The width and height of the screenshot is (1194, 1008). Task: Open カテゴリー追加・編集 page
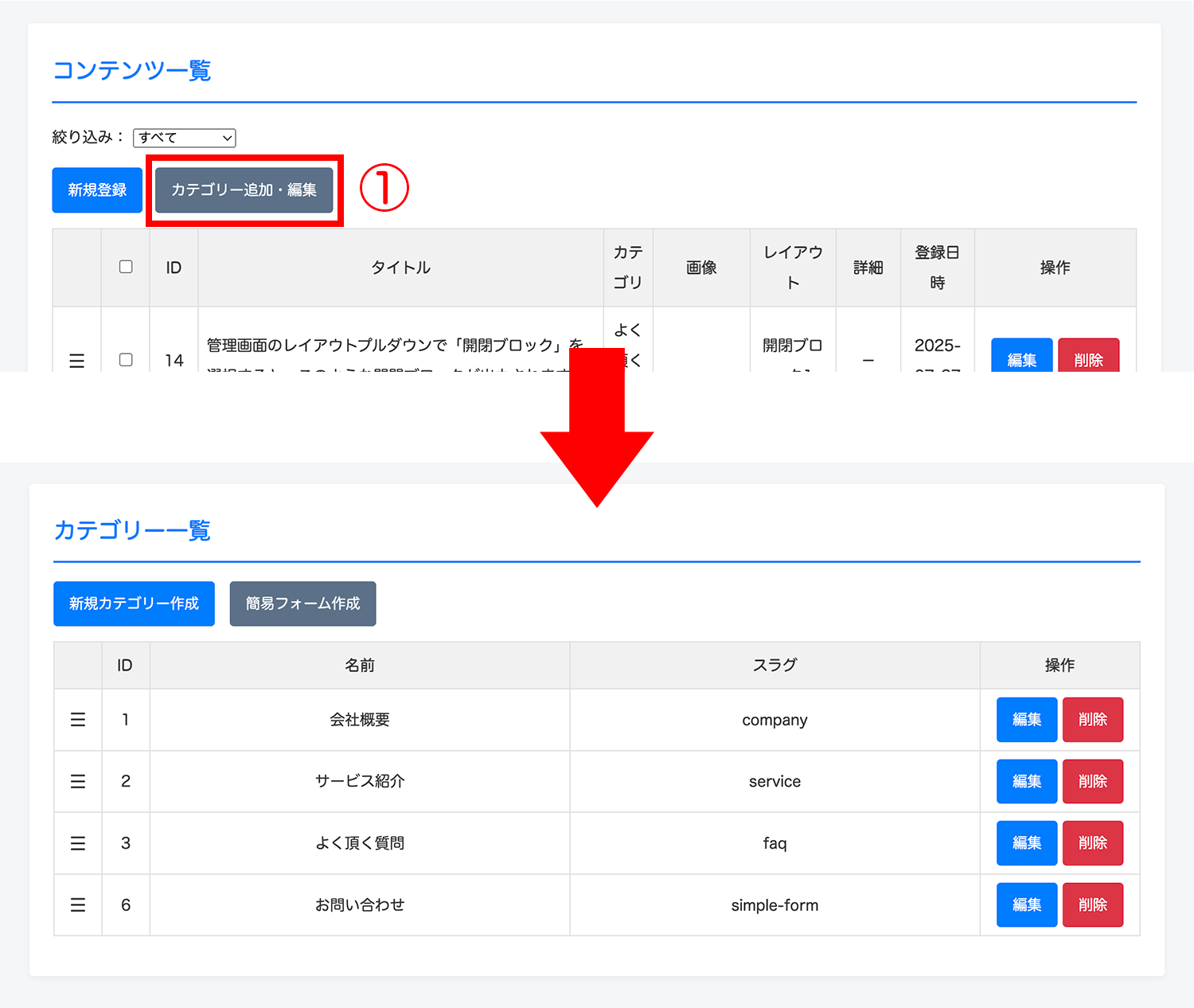tap(244, 190)
